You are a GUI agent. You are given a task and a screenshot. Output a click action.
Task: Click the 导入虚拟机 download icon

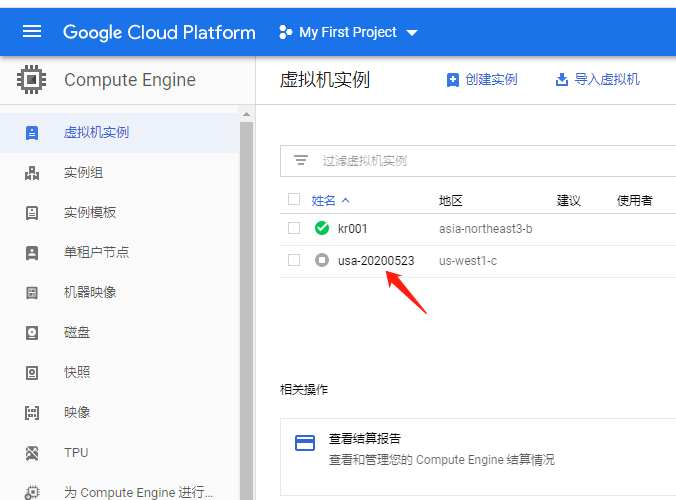click(x=561, y=79)
